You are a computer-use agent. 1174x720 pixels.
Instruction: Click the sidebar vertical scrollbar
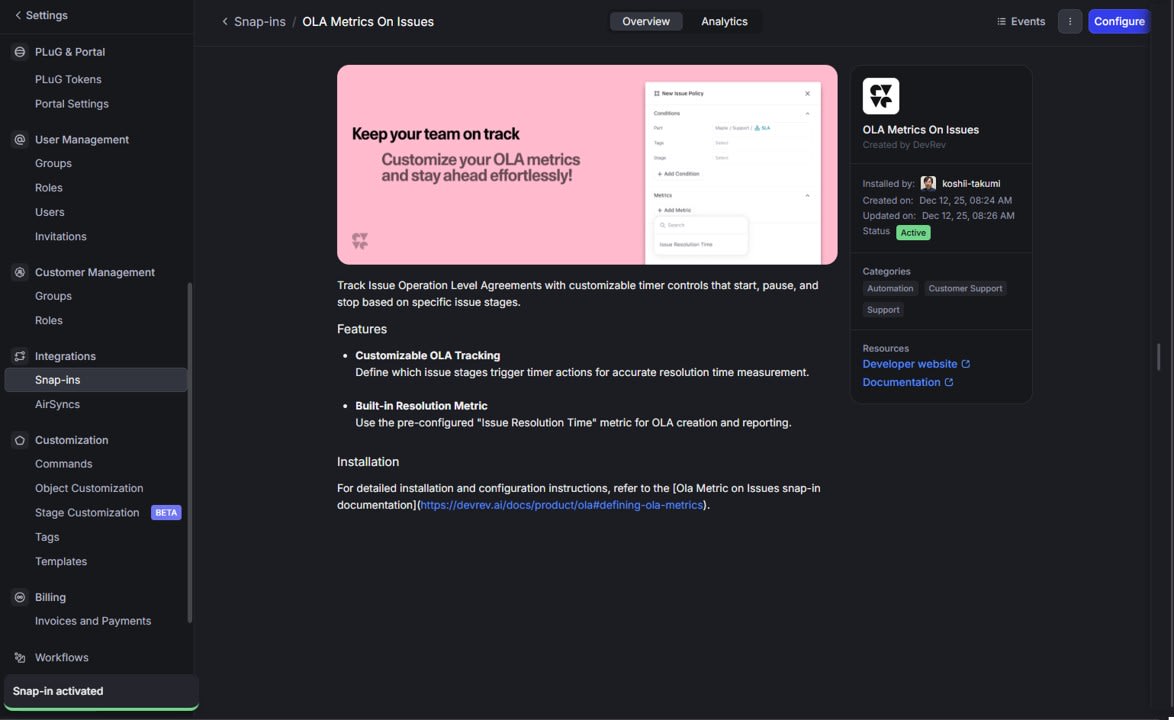189,452
